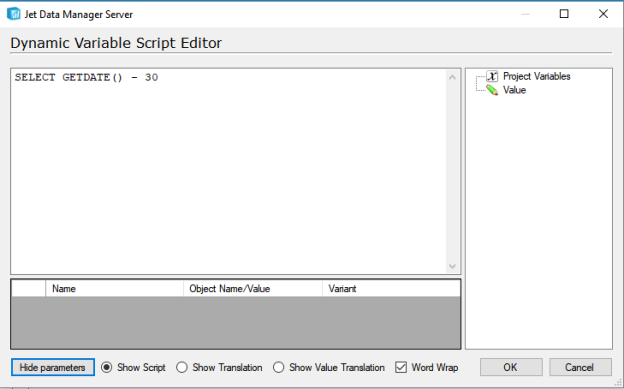624x389 pixels.
Task: Click the Object Name/Value column header
Action: point(253,289)
